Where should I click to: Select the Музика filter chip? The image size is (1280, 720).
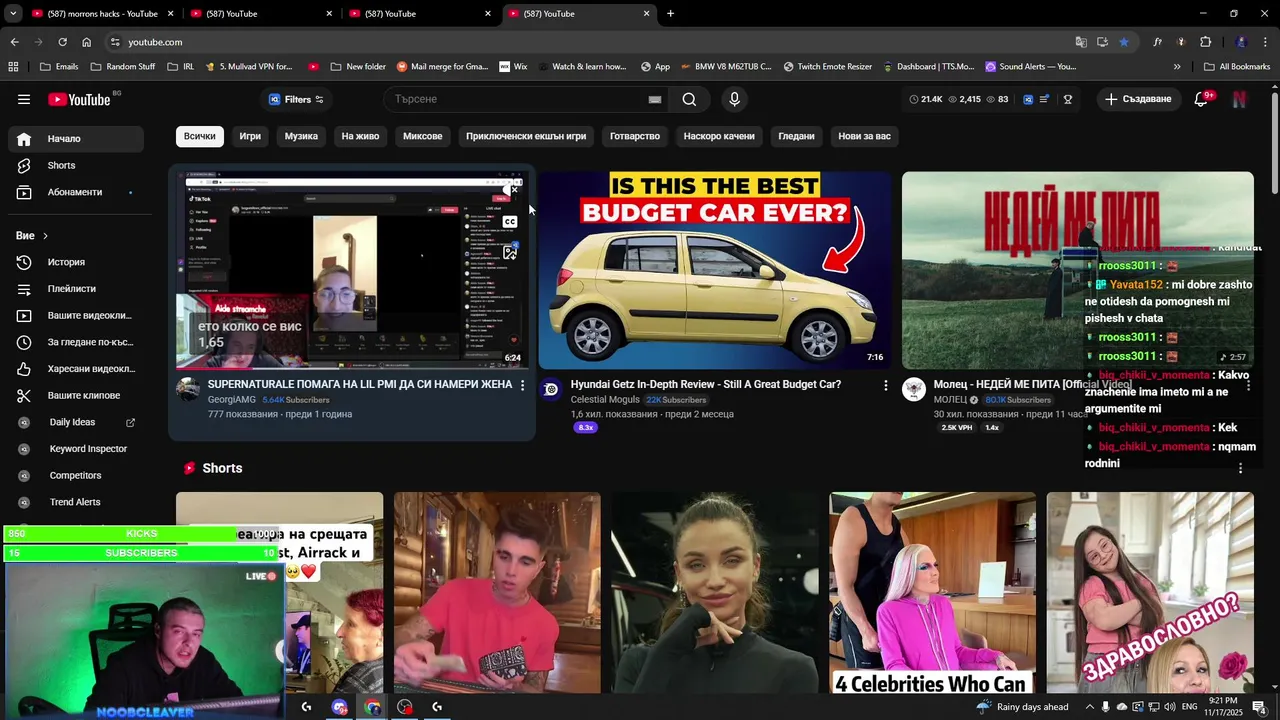point(301,136)
